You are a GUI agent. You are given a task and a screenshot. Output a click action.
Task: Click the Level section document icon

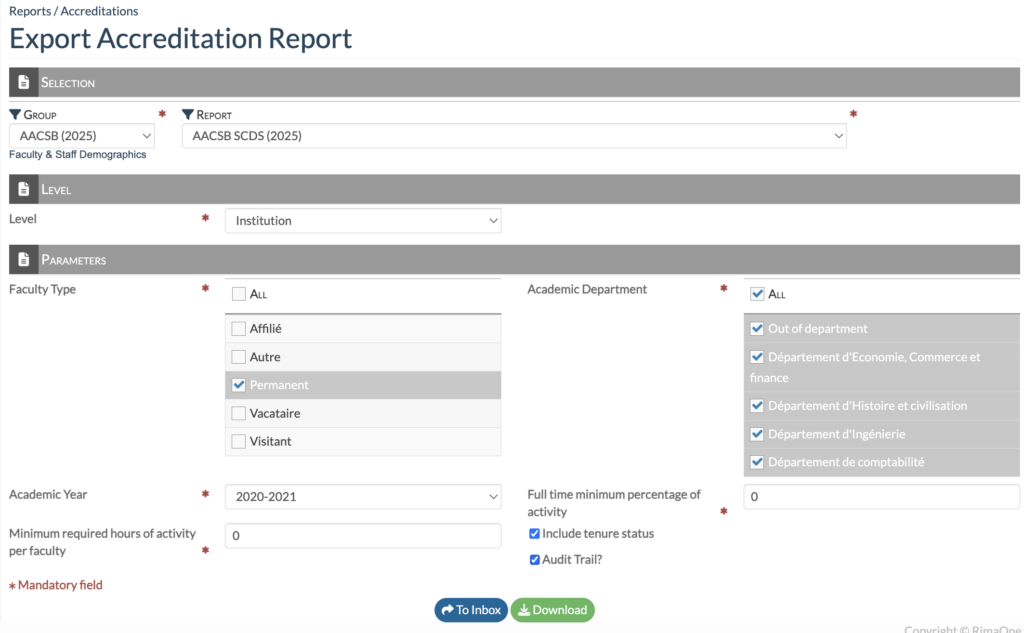[x=24, y=189]
